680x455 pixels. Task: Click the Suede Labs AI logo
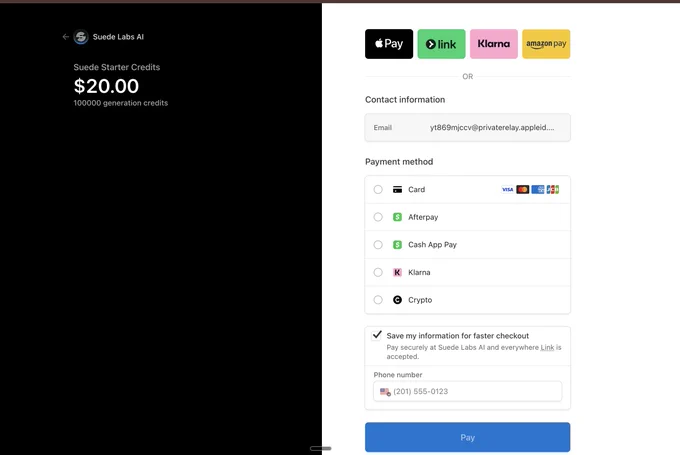(x=81, y=37)
